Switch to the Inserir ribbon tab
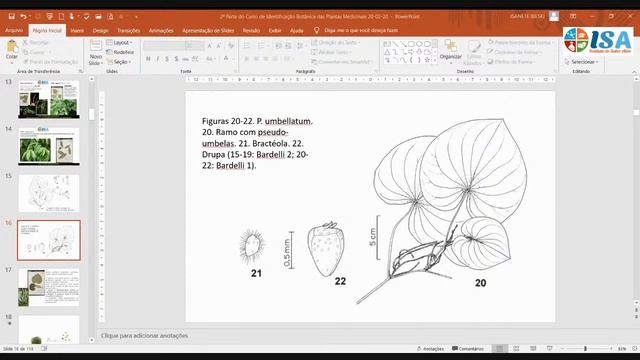 77,30
